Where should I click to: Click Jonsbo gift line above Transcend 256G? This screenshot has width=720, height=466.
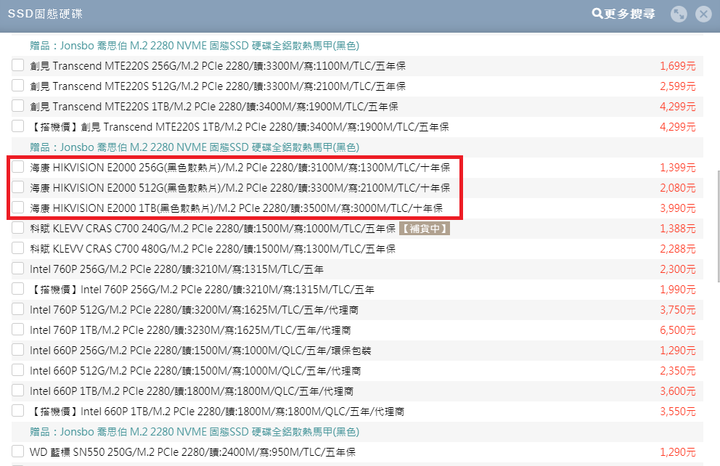[195, 45]
